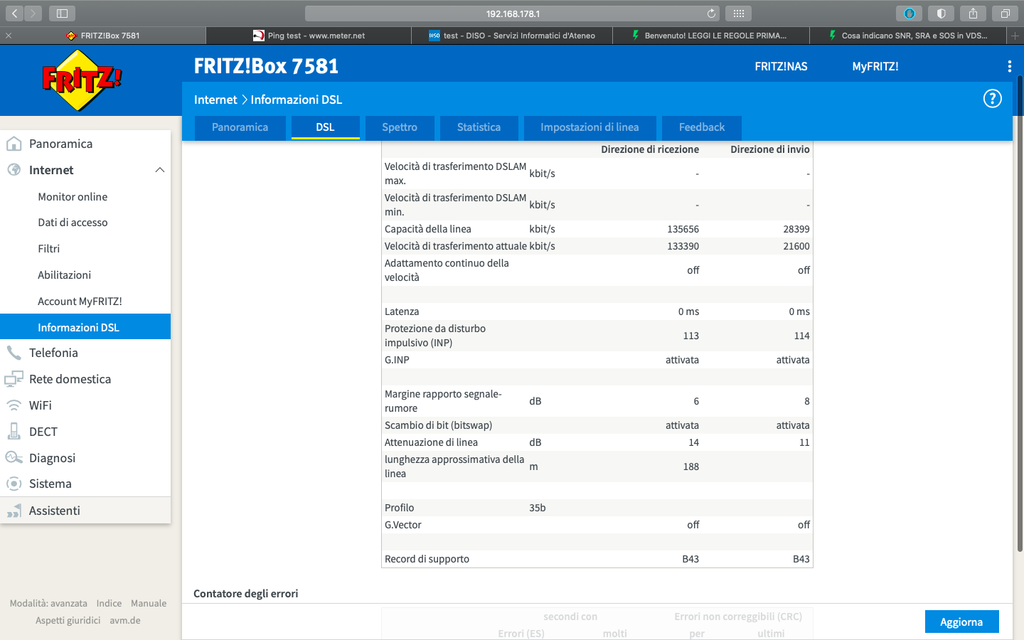Screen dimensions: 1024x640
Task: Open Monitor online in sidebar
Action: tap(72, 197)
